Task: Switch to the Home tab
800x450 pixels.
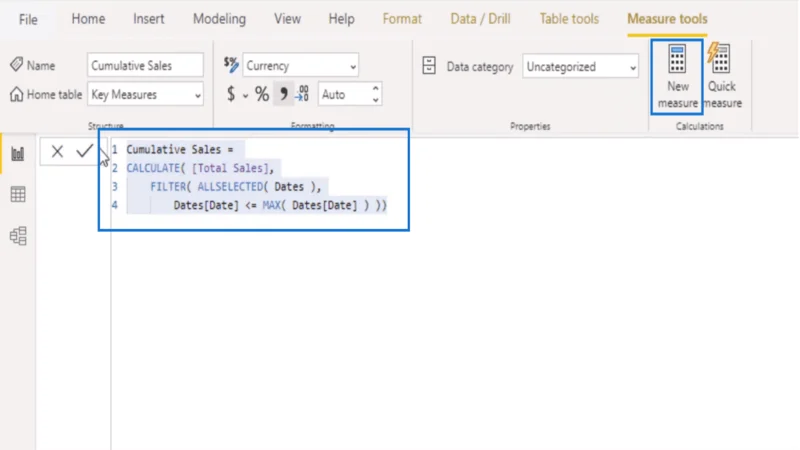Action: point(88,19)
